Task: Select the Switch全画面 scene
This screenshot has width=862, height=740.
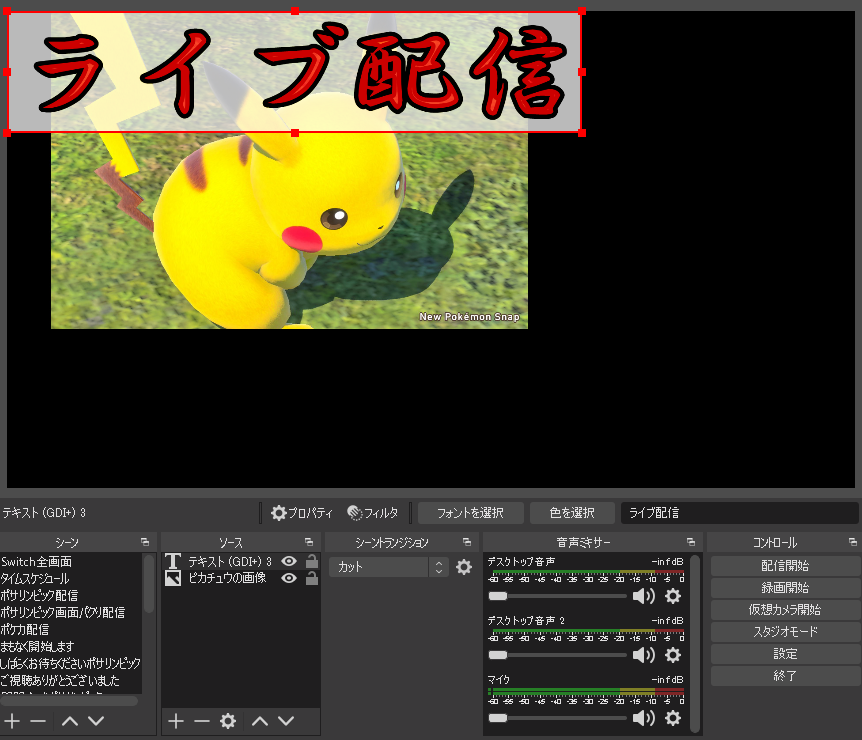Action: point(71,562)
